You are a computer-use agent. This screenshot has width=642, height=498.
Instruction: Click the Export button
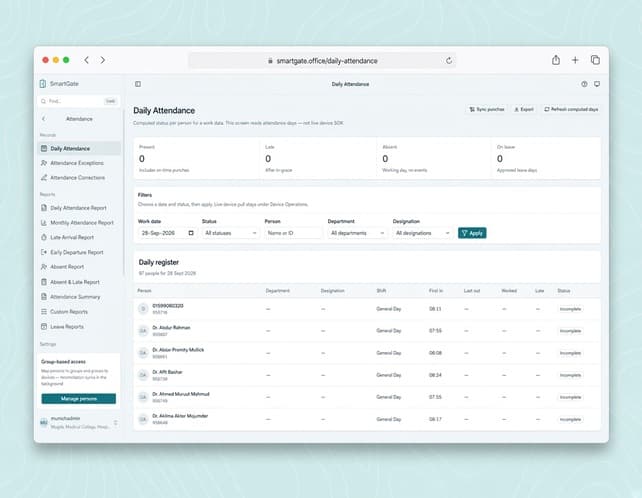click(x=524, y=109)
